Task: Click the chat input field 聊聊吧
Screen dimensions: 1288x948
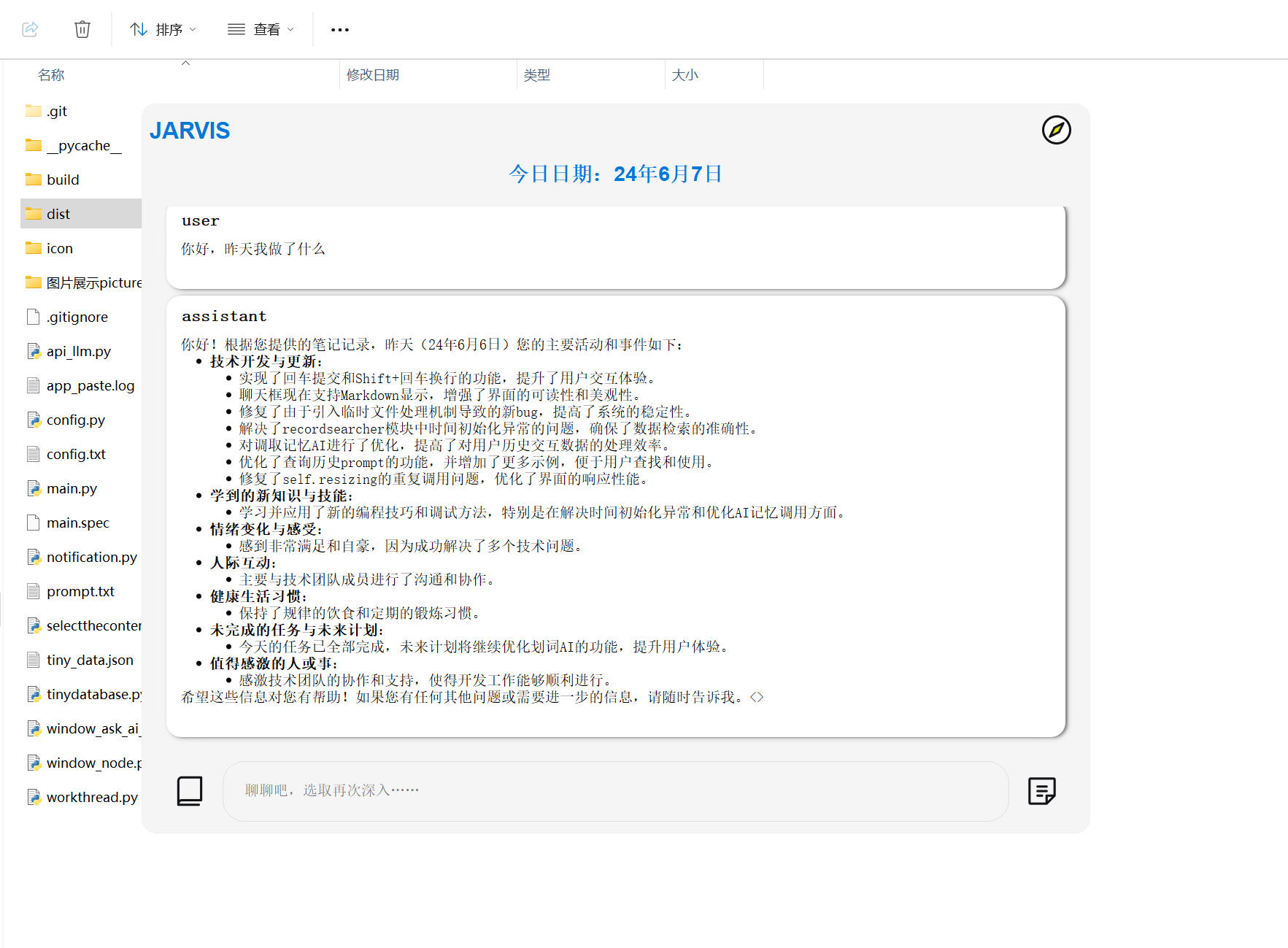Action: [x=615, y=791]
